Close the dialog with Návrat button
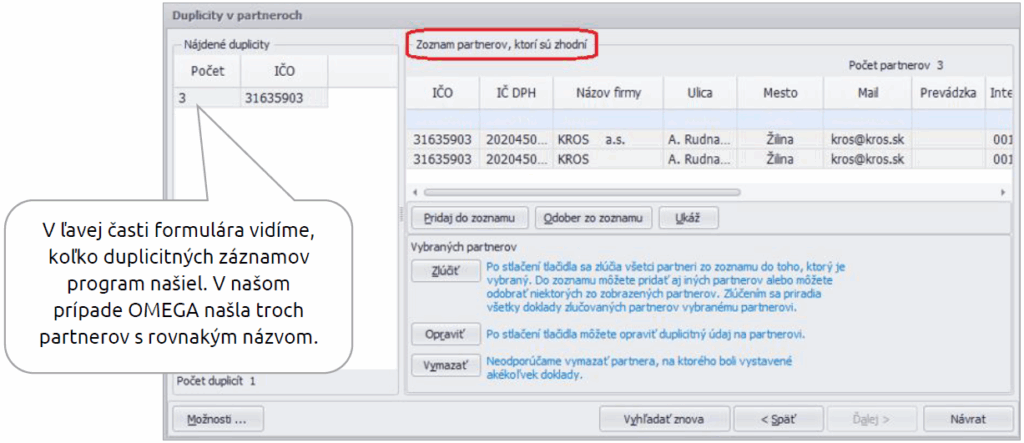1024x443 pixels. 967,418
